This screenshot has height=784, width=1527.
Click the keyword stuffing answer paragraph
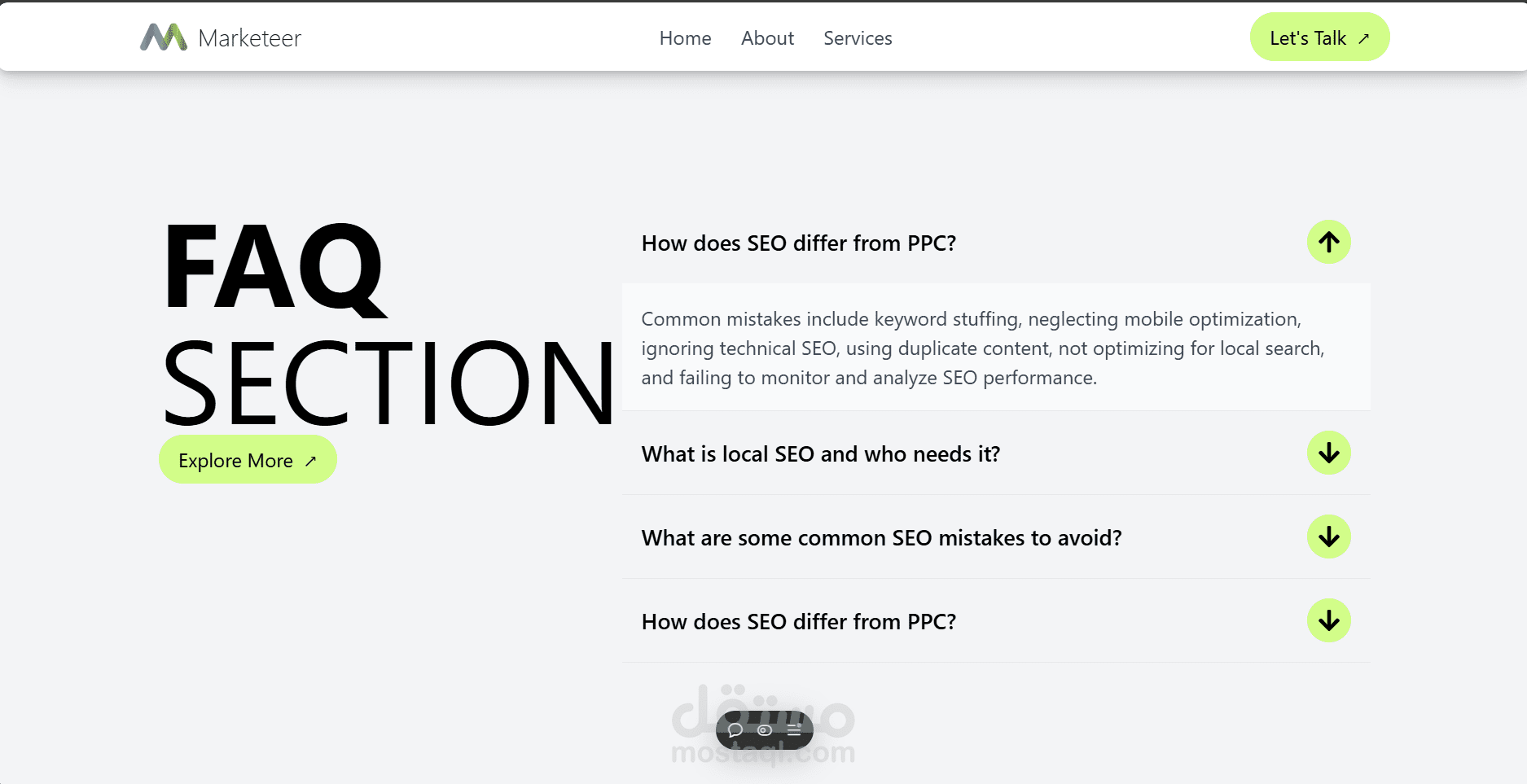(x=982, y=348)
